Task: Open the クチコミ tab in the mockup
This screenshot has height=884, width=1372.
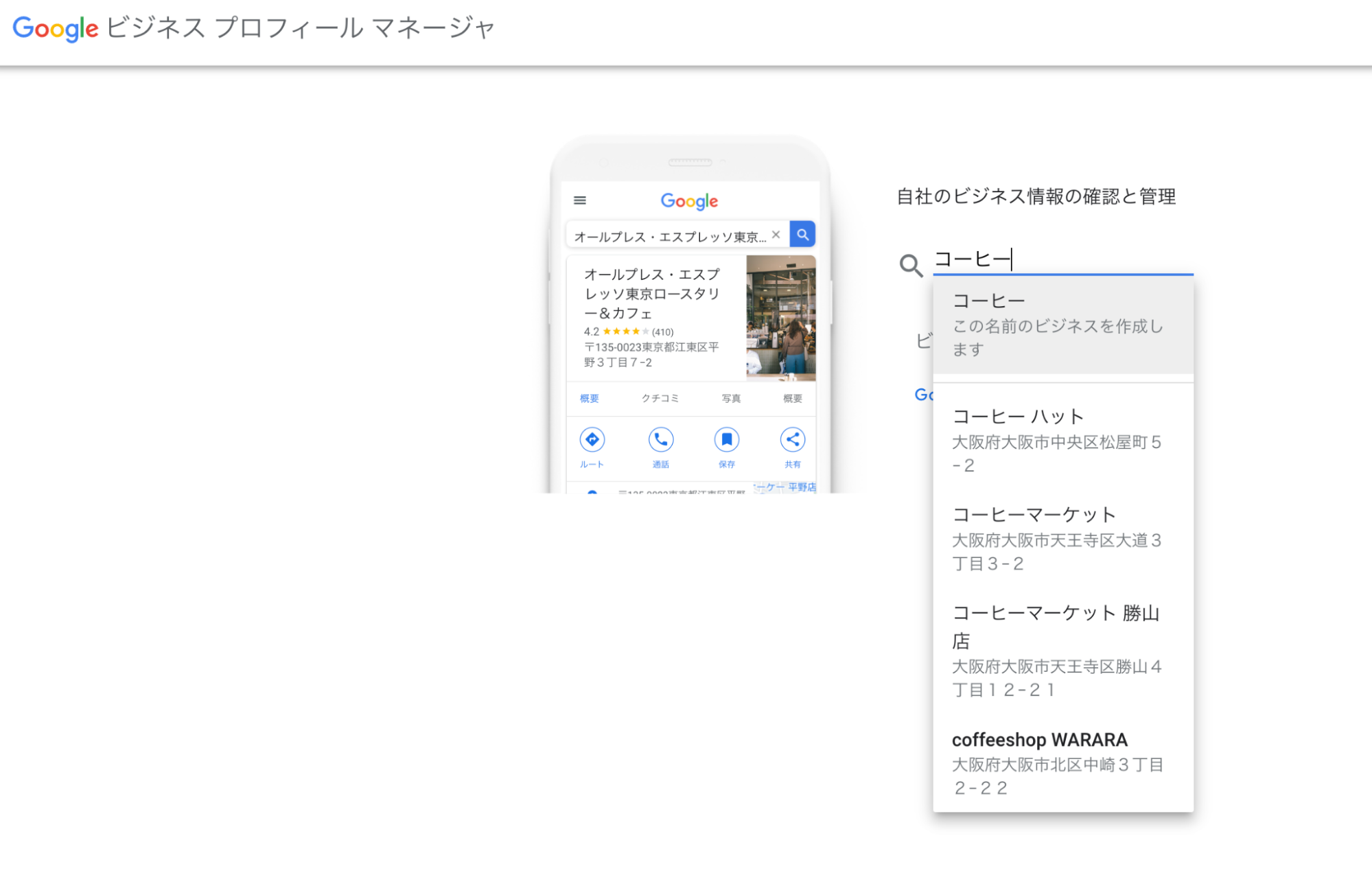Action: point(660,398)
